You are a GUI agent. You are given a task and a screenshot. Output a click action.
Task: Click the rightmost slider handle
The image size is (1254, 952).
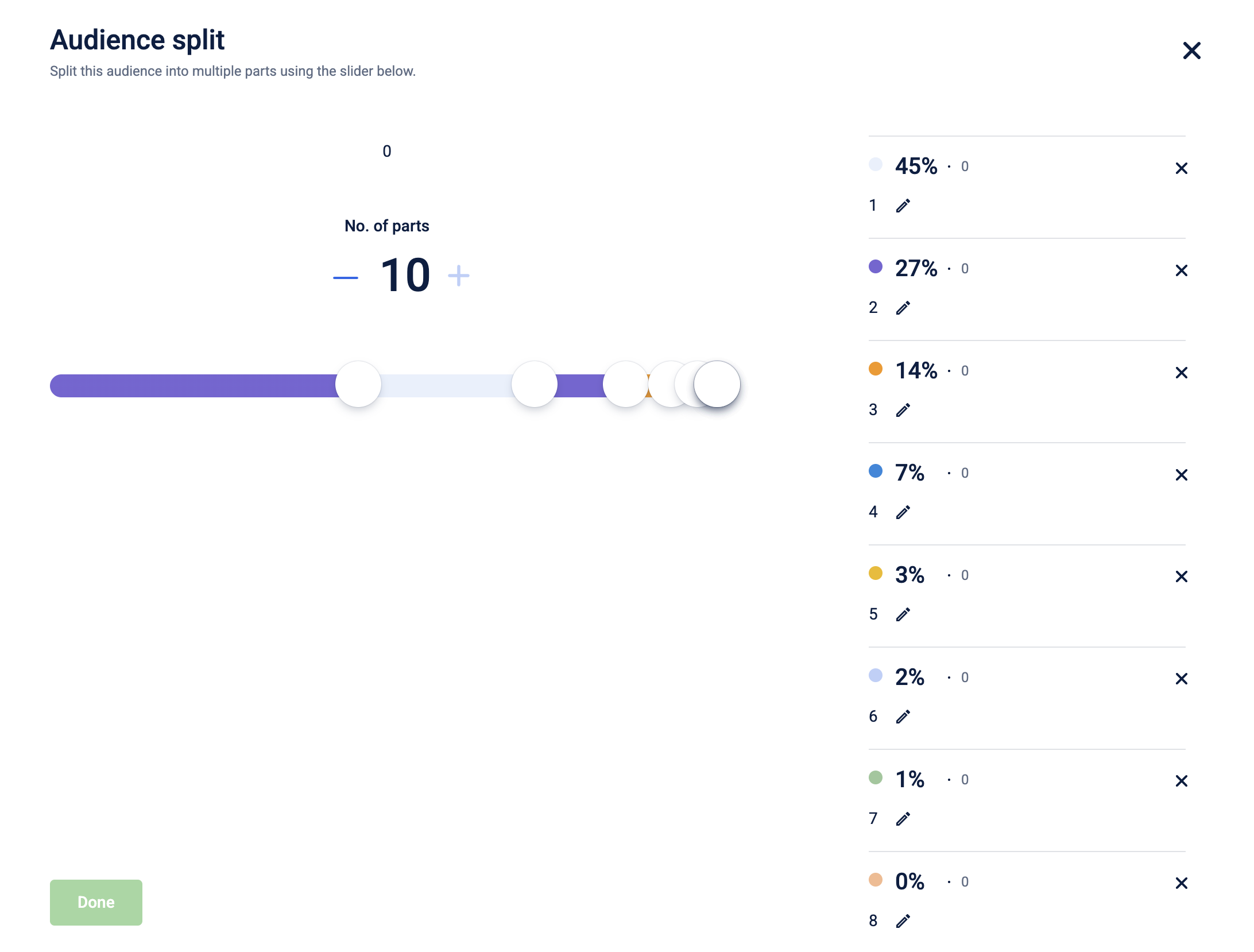[718, 384]
